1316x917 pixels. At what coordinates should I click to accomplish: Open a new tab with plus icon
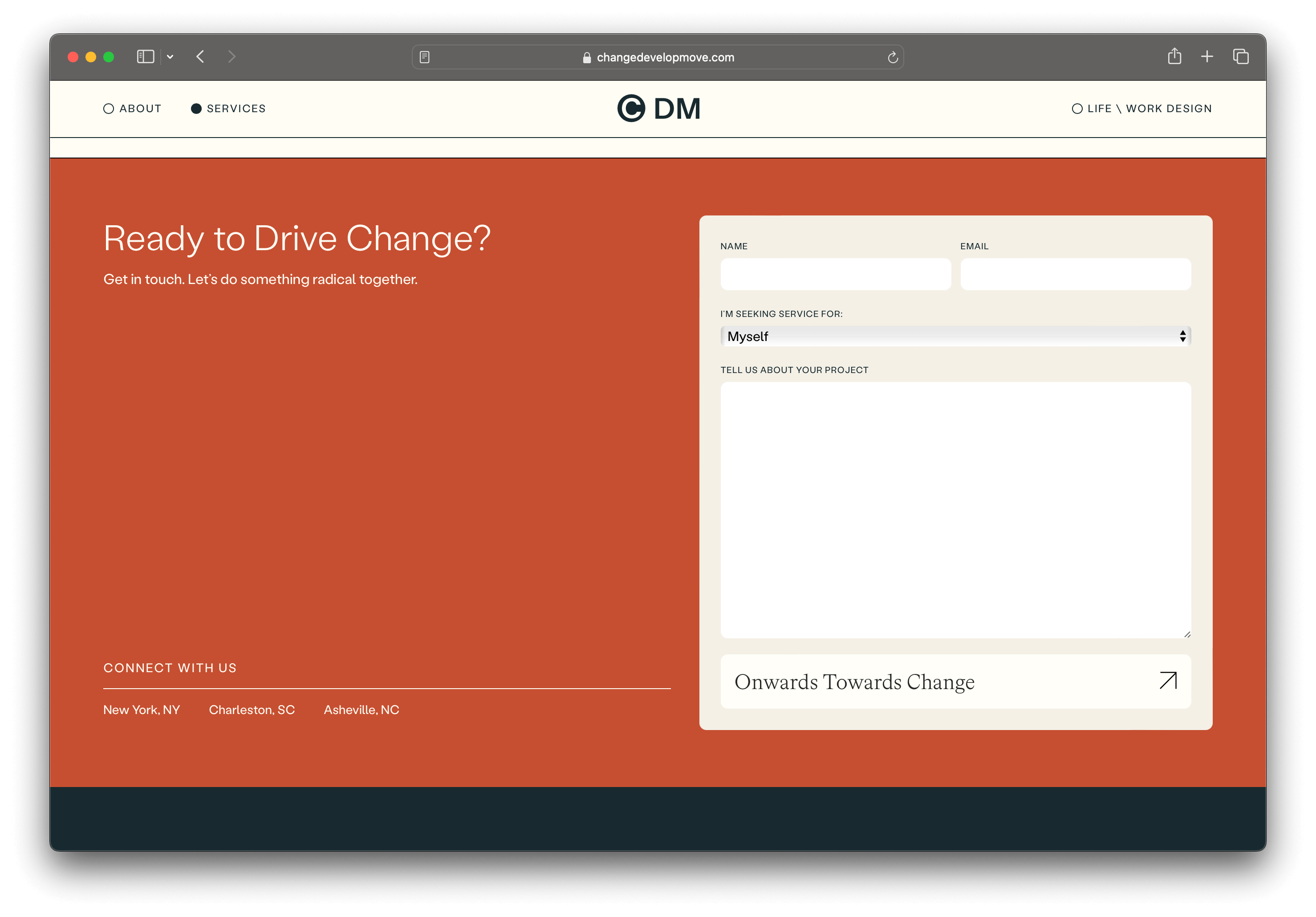click(1207, 56)
